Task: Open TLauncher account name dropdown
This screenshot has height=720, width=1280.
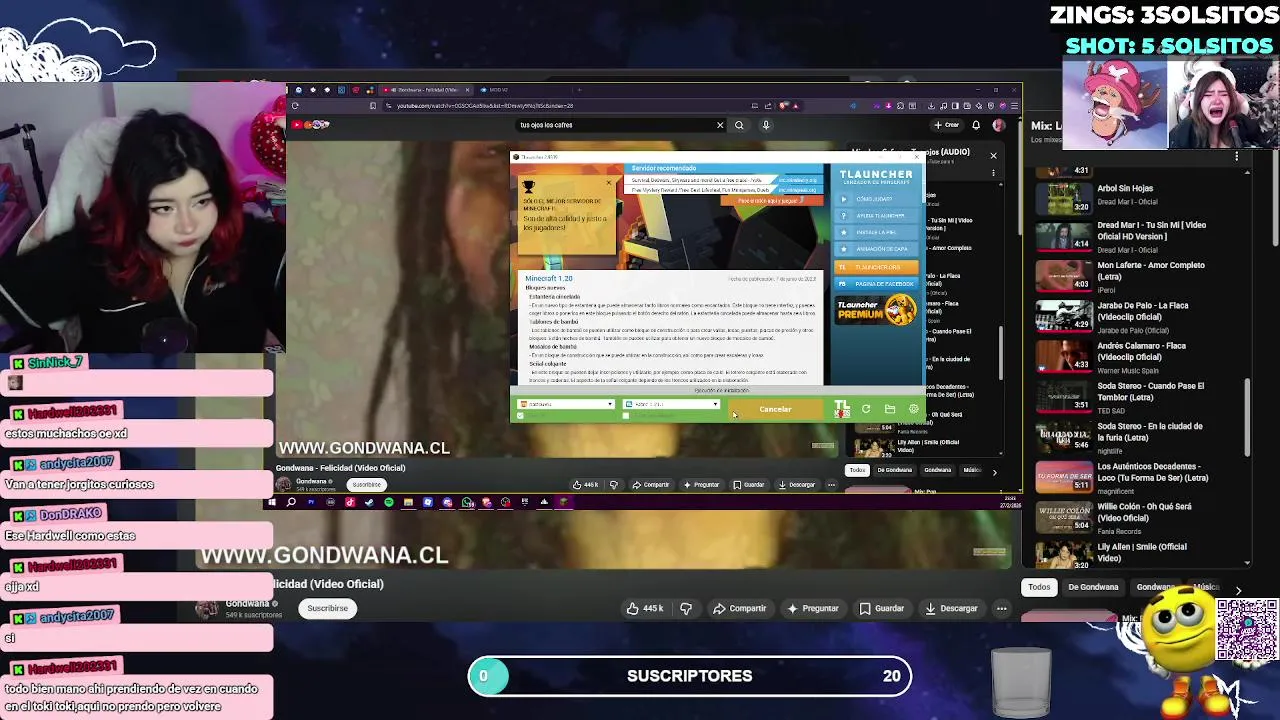Action: [x=566, y=404]
